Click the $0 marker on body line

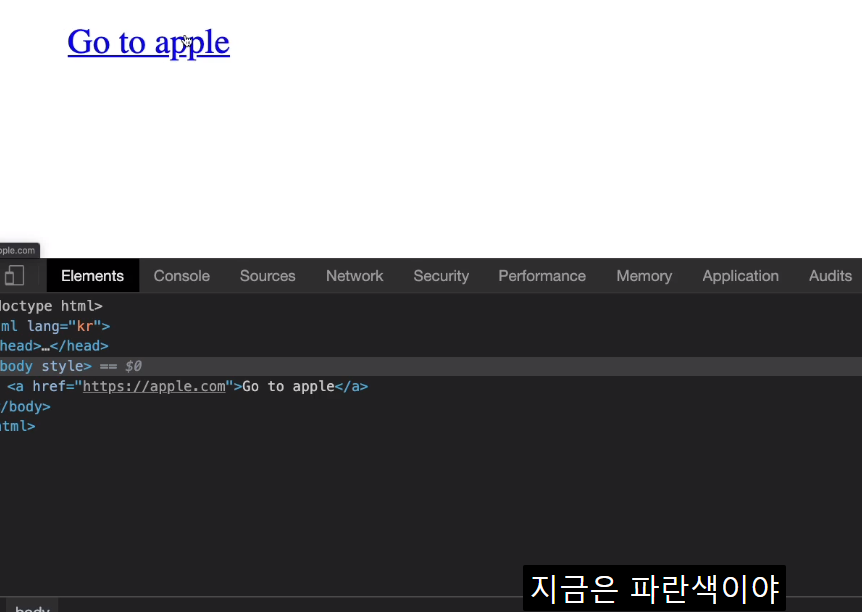pyautogui.click(x=133, y=366)
